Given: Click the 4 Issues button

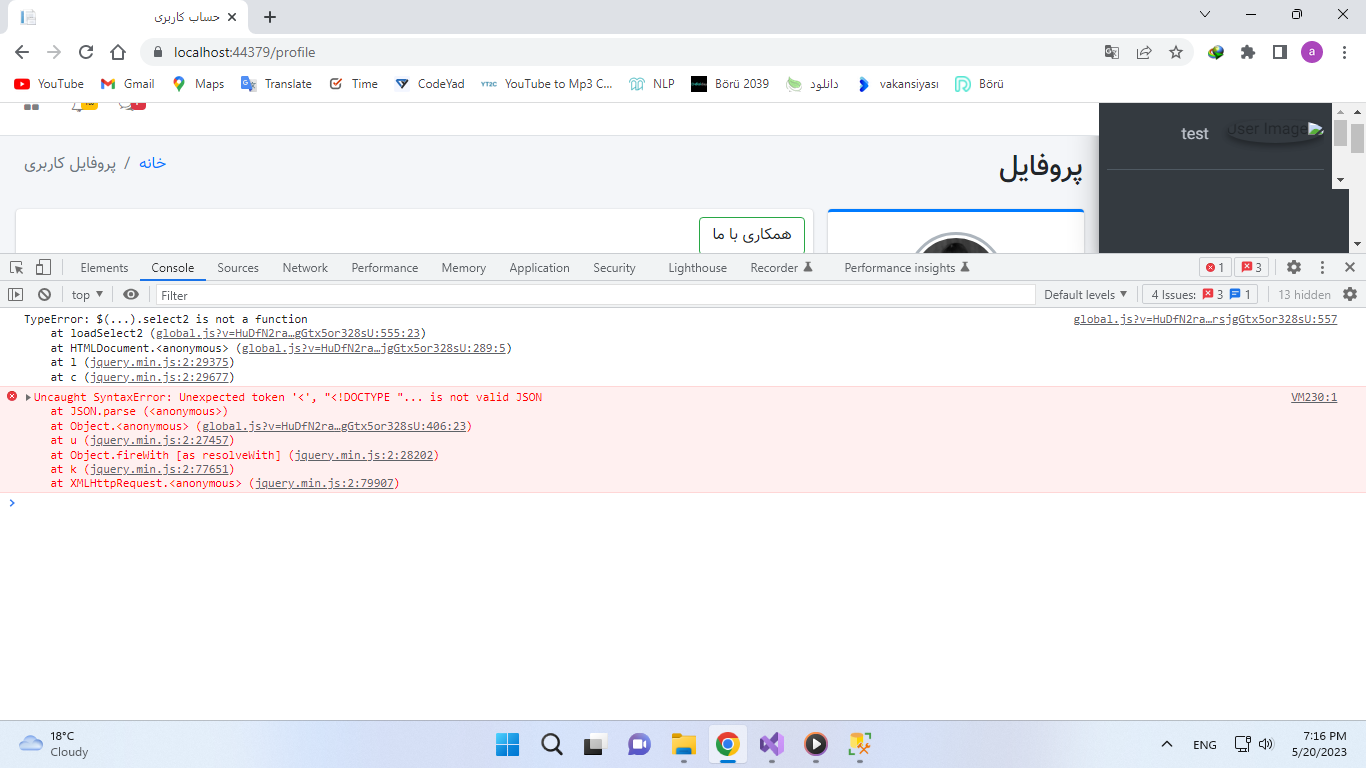Looking at the screenshot, I should tap(1203, 294).
